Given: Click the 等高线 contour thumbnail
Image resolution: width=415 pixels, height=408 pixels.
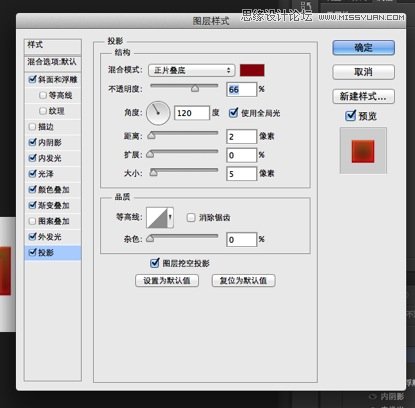Looking at the screenshot, I should click(157, 218).
